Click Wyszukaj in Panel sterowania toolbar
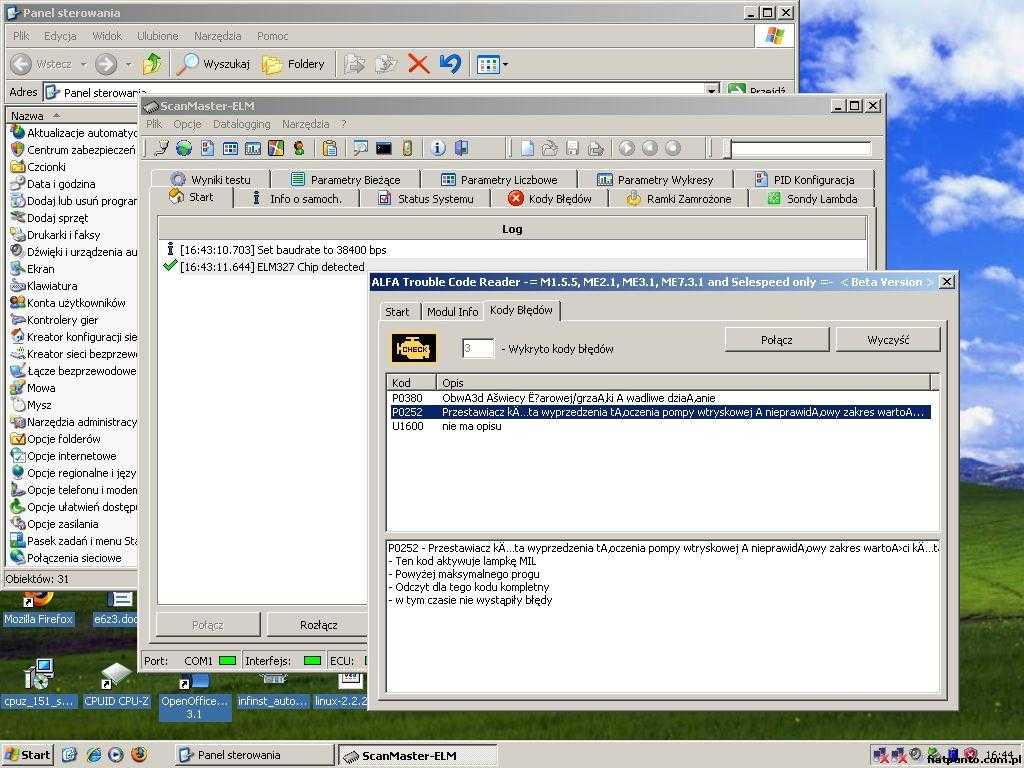 point(214,64)
